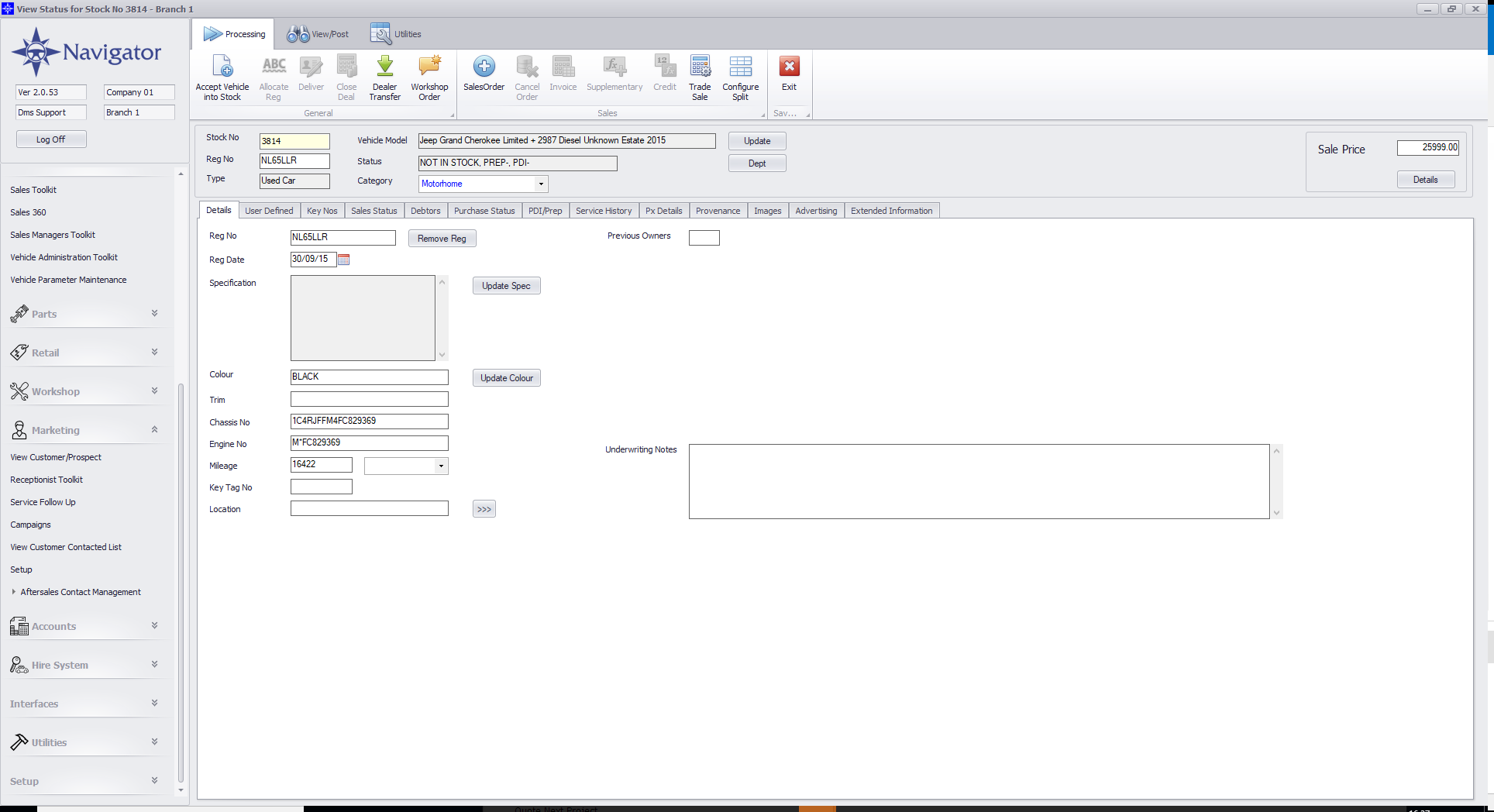Click the Update button beside Vehicle Model
Image resolution: width=1494 pixels, height=812 pixels.
click(x=757, y=141)
